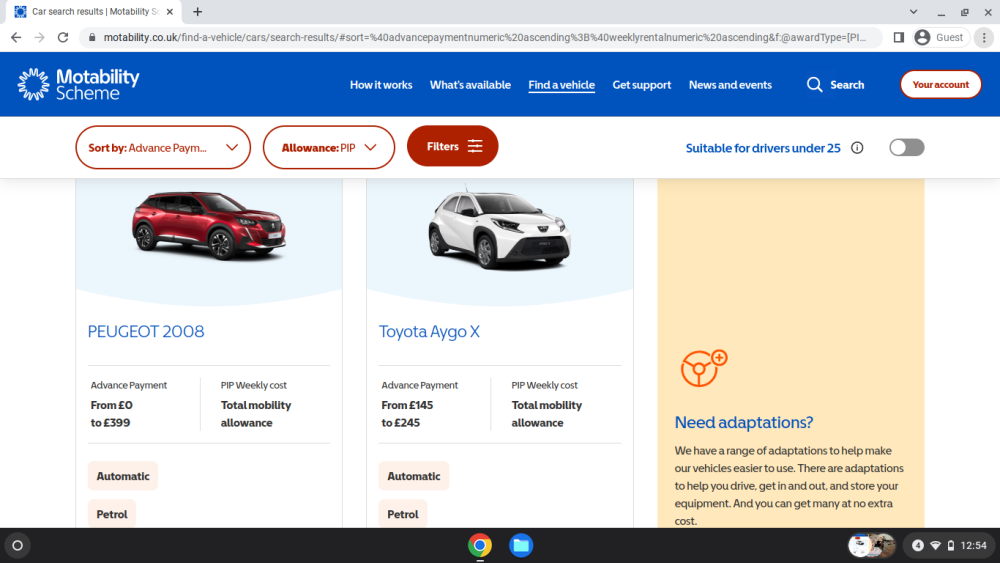Click Petrol tag on PEUGEOT 2008
This screenshot has height=563, width=1000.
click(112, 514)
